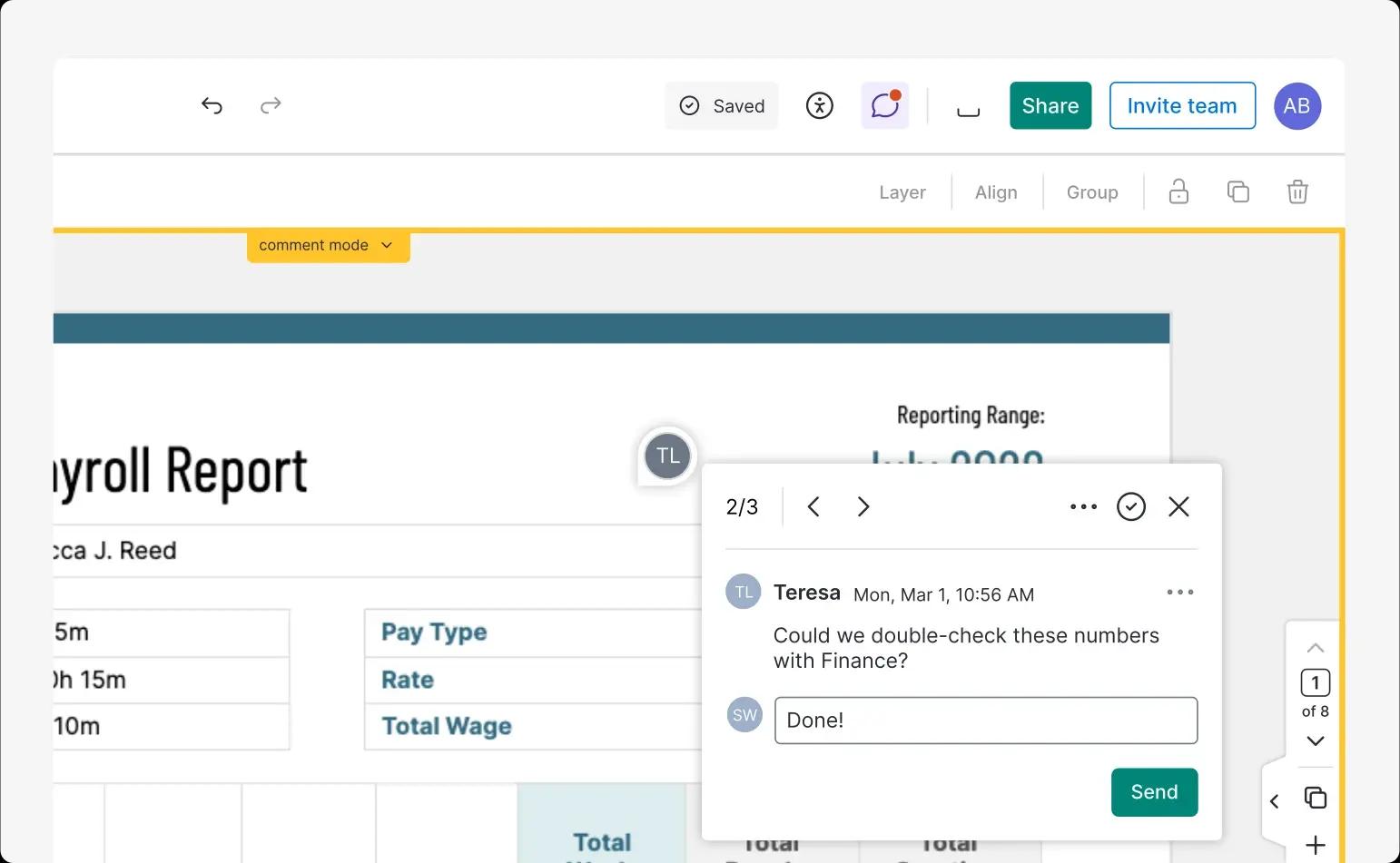Go to previous comment in thread
This screenshot has width=1400, height=863.
coord(813,506)
